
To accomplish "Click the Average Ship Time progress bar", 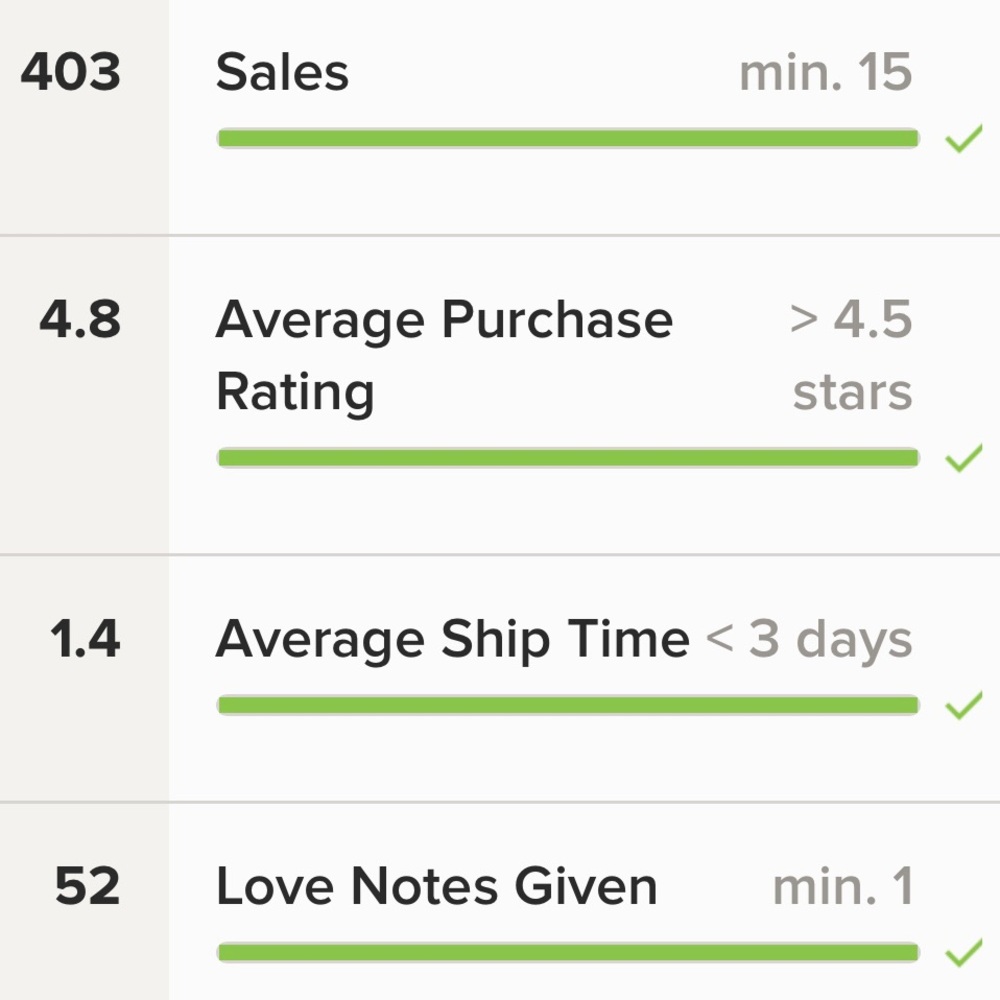I will point(567,705).
